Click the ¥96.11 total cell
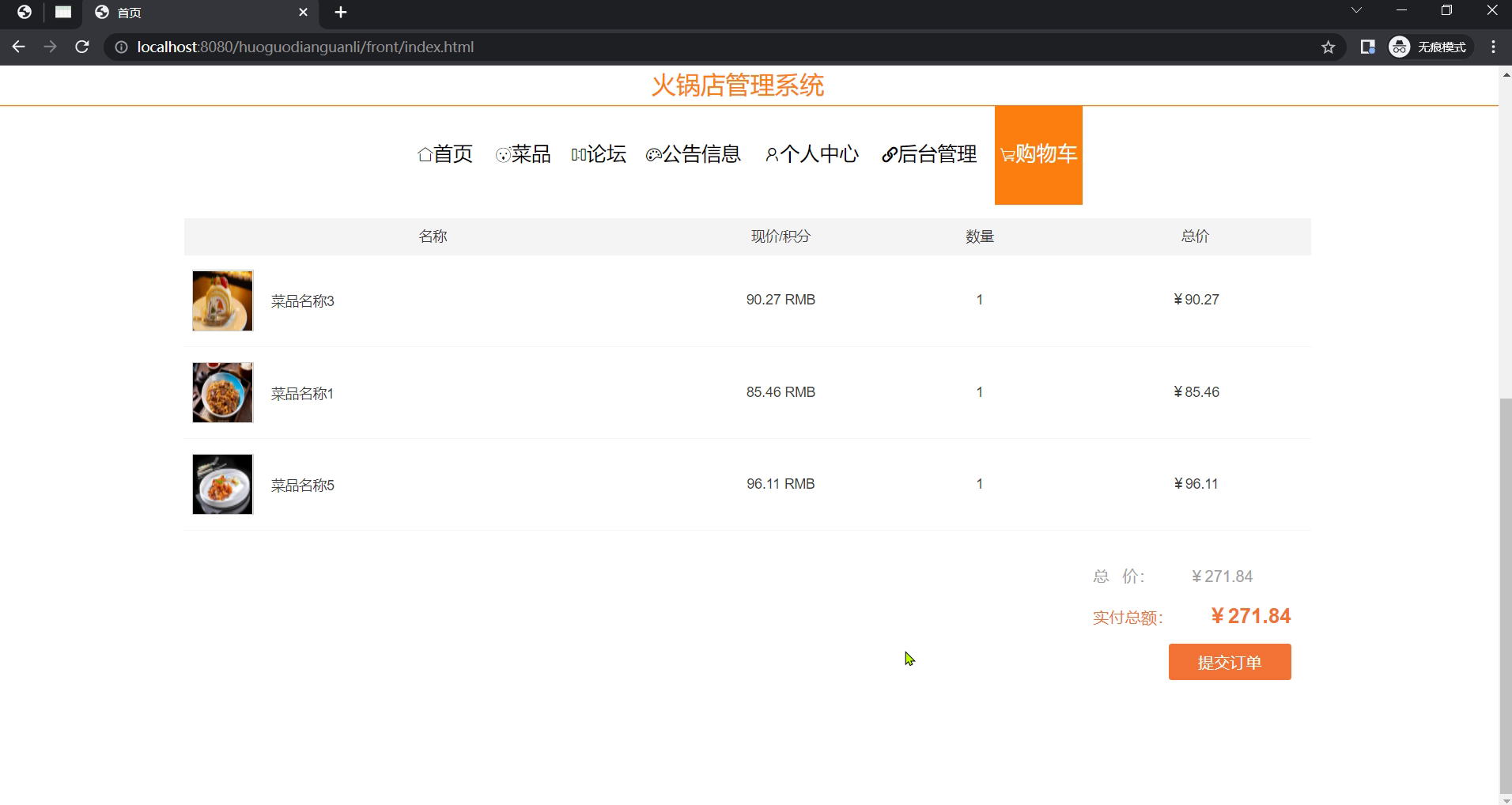 click(x=1196, y=484)
